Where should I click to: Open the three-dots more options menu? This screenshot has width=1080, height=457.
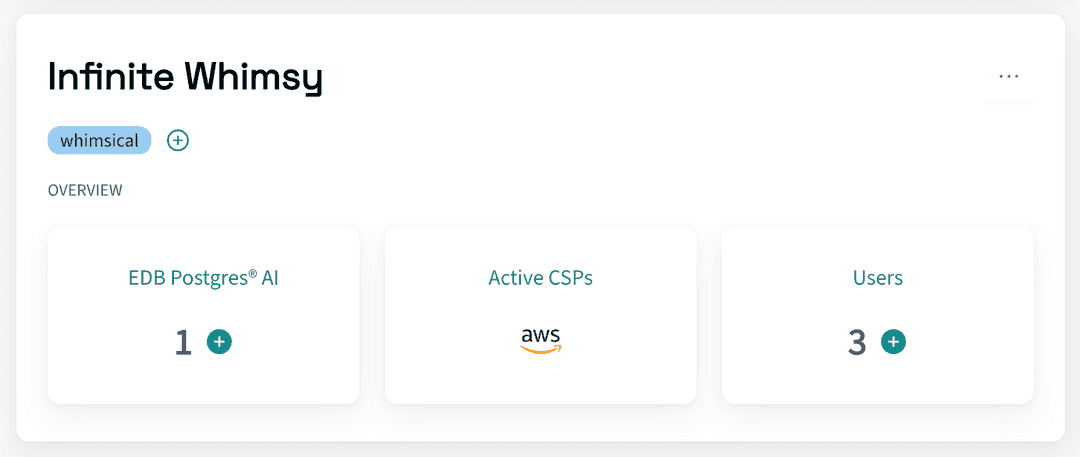1008,76
